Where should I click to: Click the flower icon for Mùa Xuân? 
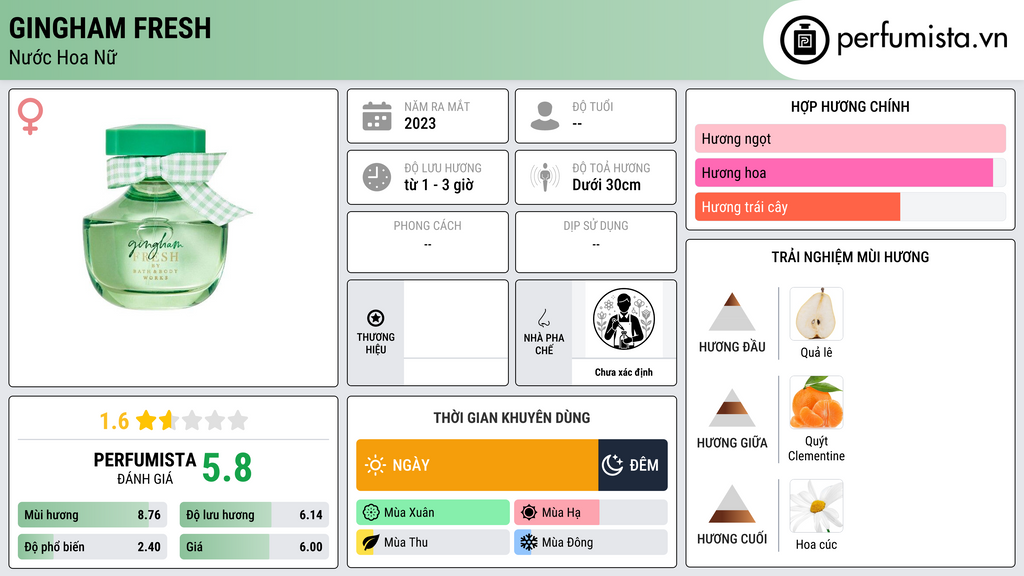(371, 513)
